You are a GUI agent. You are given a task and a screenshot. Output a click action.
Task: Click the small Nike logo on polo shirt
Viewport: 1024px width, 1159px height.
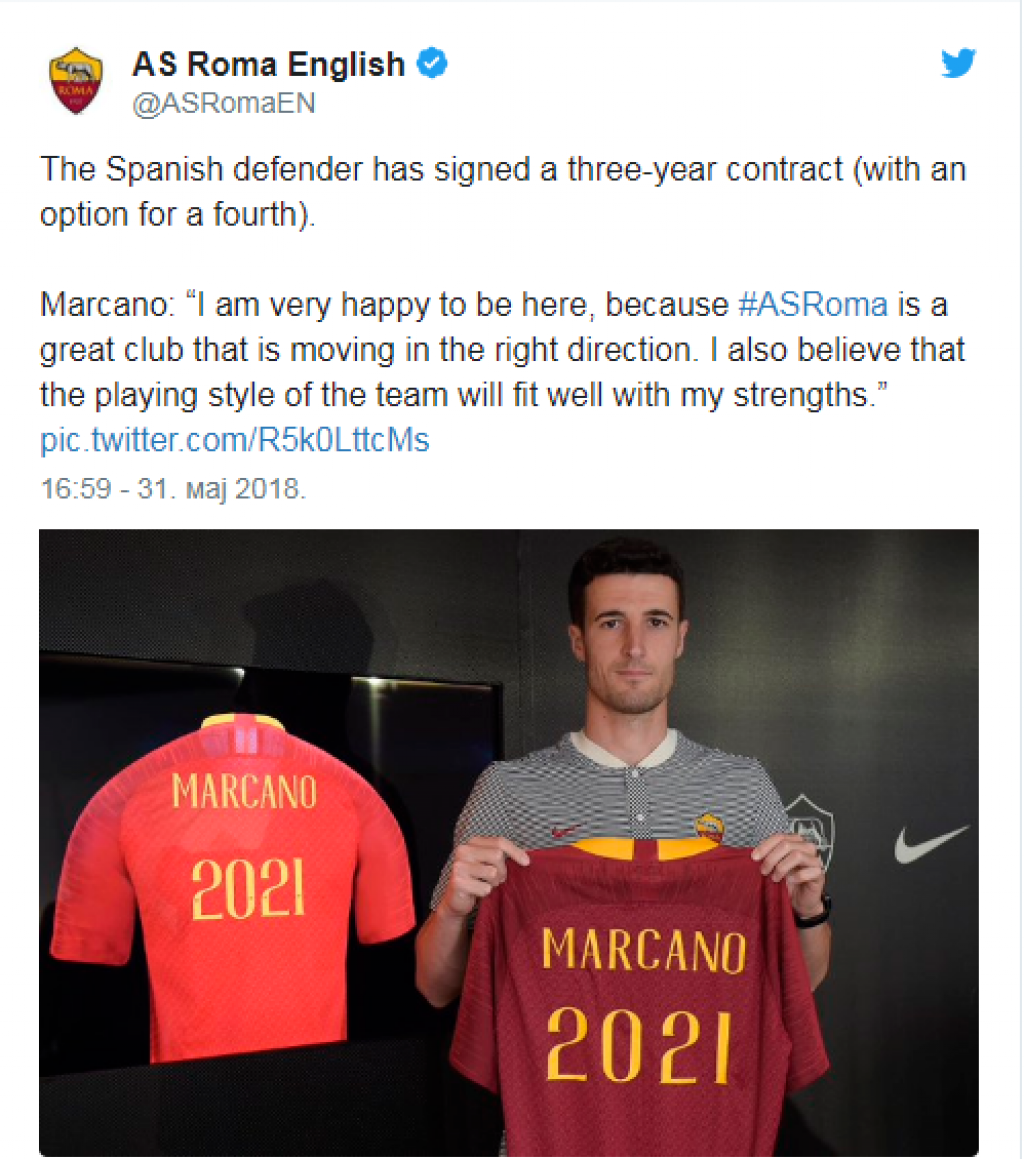[566, 831]
